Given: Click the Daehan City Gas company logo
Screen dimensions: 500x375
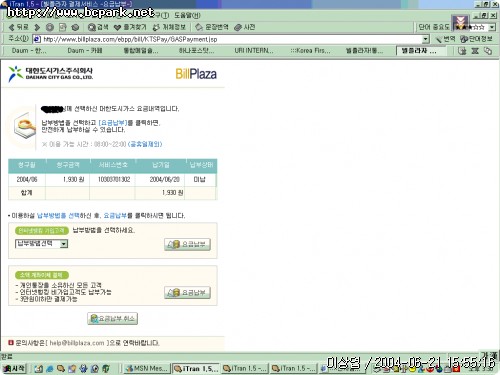Looking at the screenshot, I should point(50,74).
